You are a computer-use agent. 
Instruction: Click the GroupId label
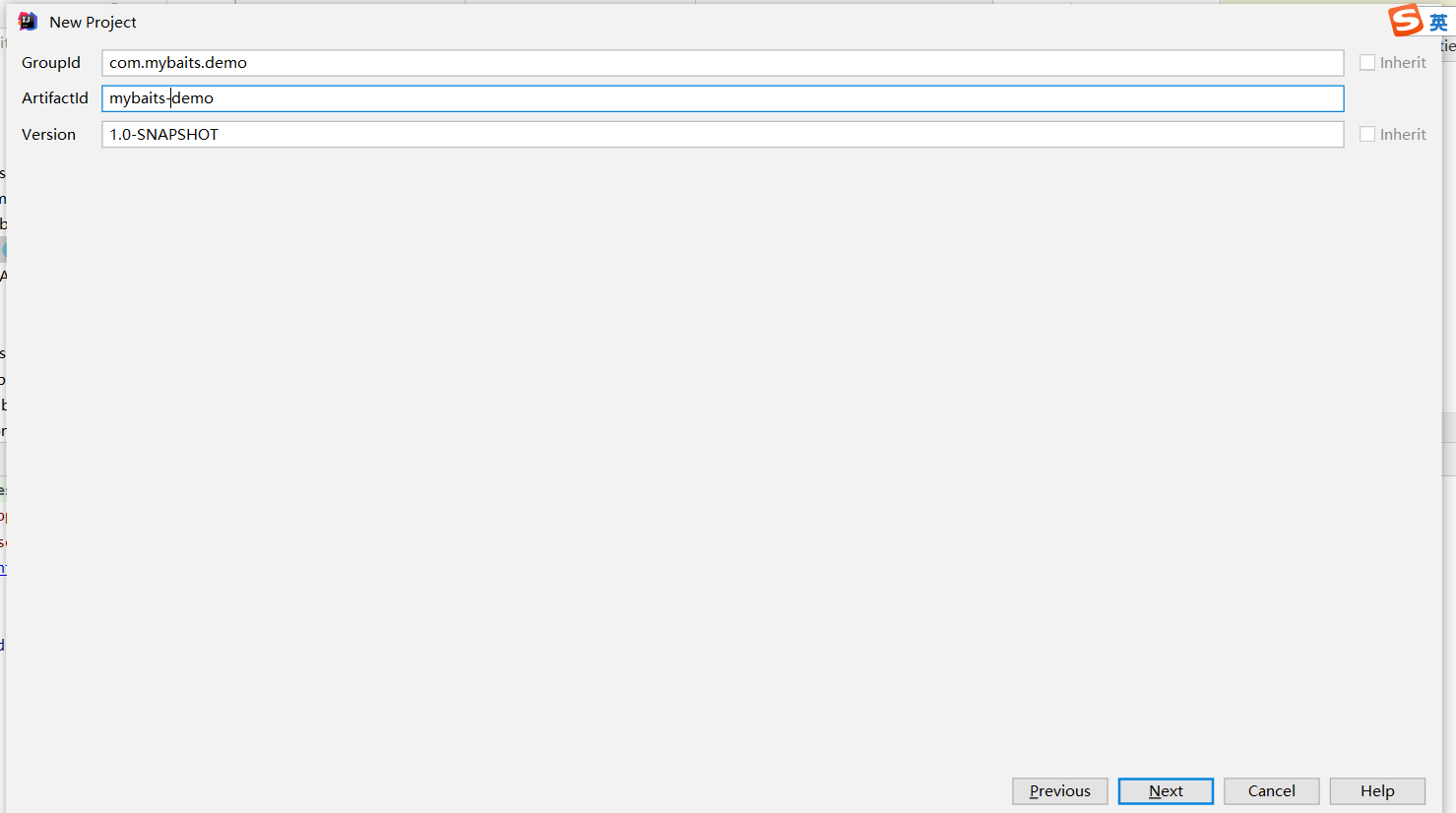[x=51, y=63]
